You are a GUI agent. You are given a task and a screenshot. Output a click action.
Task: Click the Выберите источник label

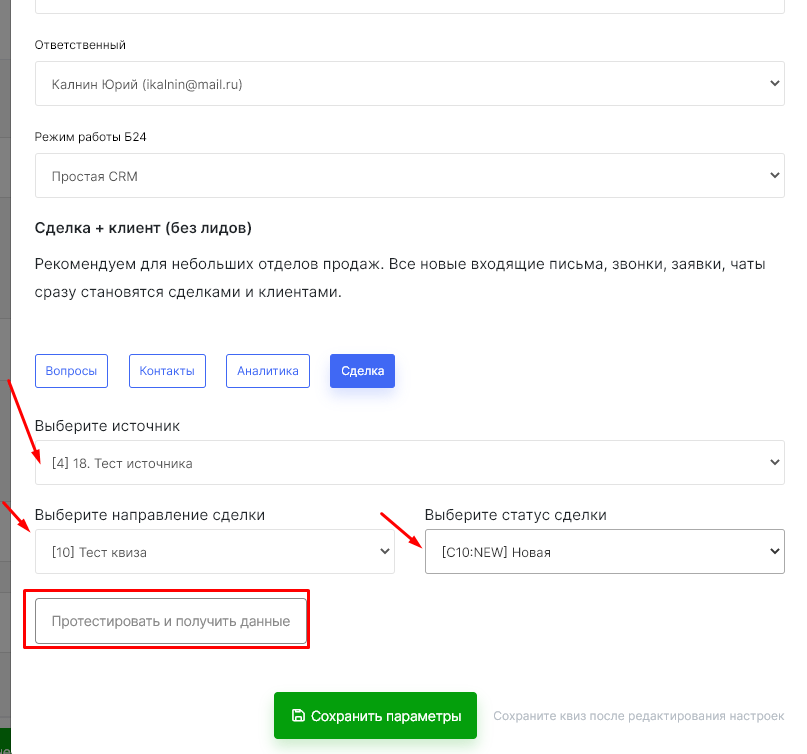[x=107, y=426]
